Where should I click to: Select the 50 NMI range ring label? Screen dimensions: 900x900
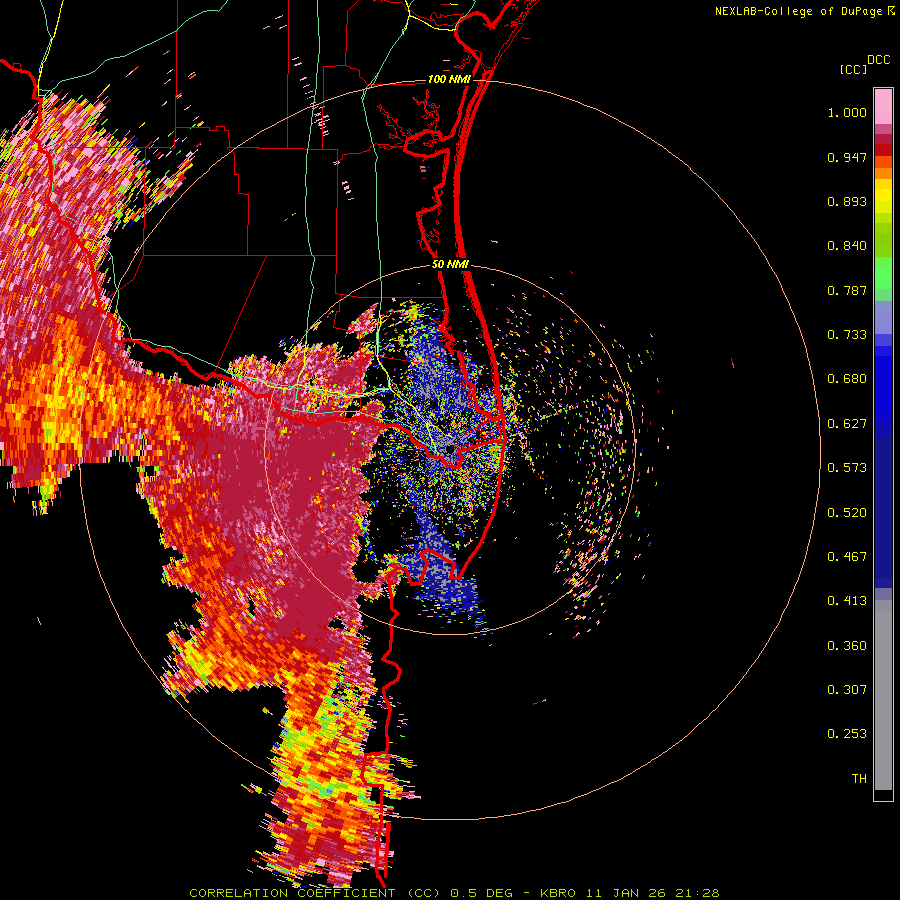tap(450, 264)
